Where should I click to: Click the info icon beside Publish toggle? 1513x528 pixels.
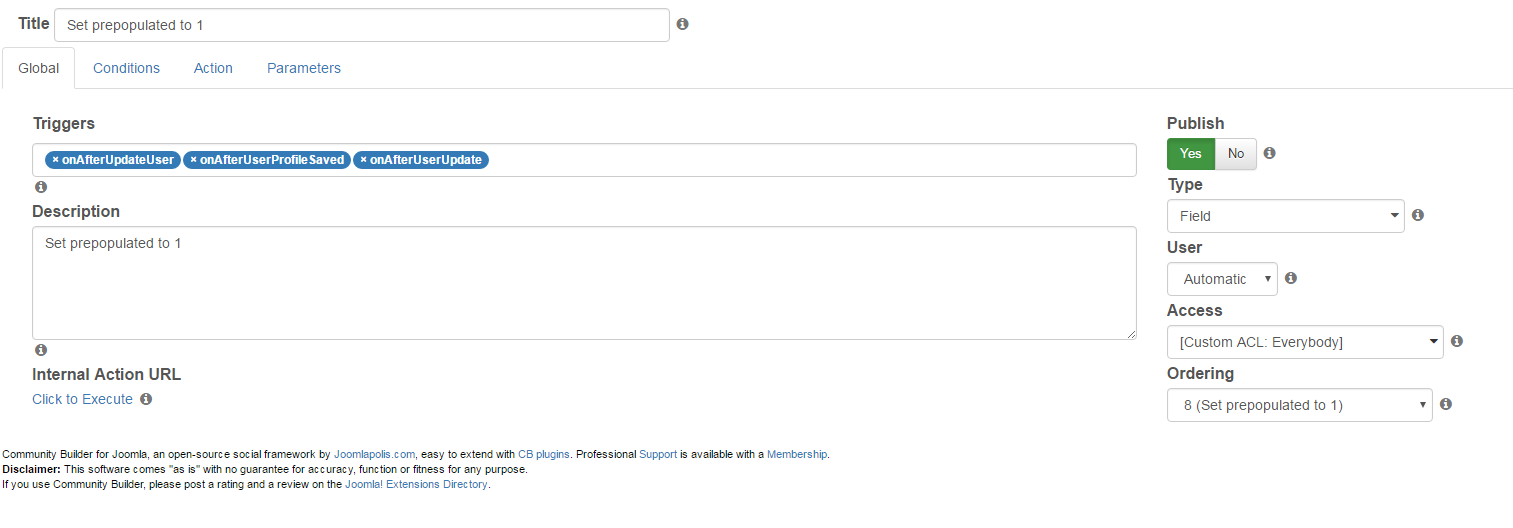pyautogui.click(x=1269, y=153)
